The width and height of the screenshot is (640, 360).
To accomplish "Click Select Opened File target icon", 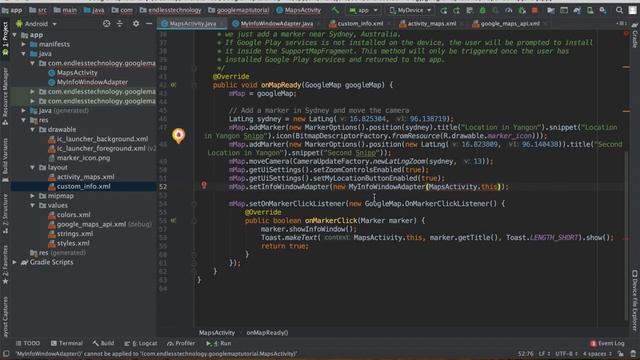I will [107, 24].
